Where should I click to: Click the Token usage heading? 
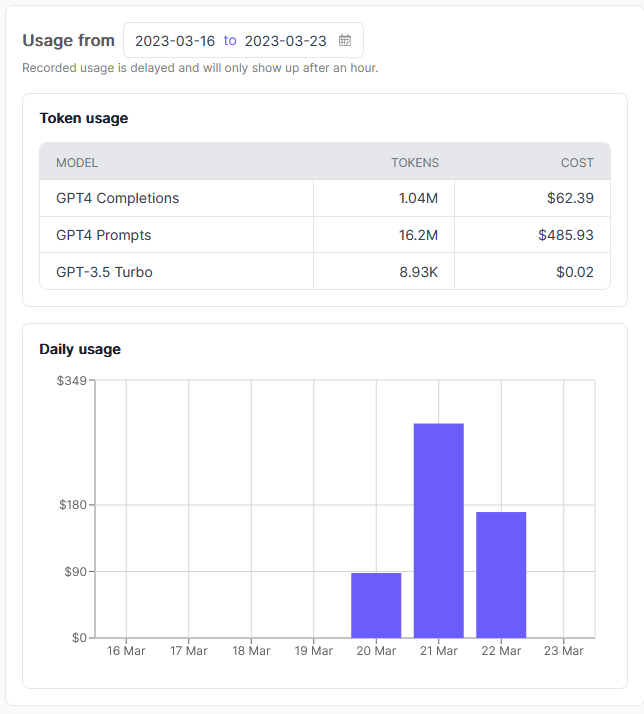tap(84, 118)
